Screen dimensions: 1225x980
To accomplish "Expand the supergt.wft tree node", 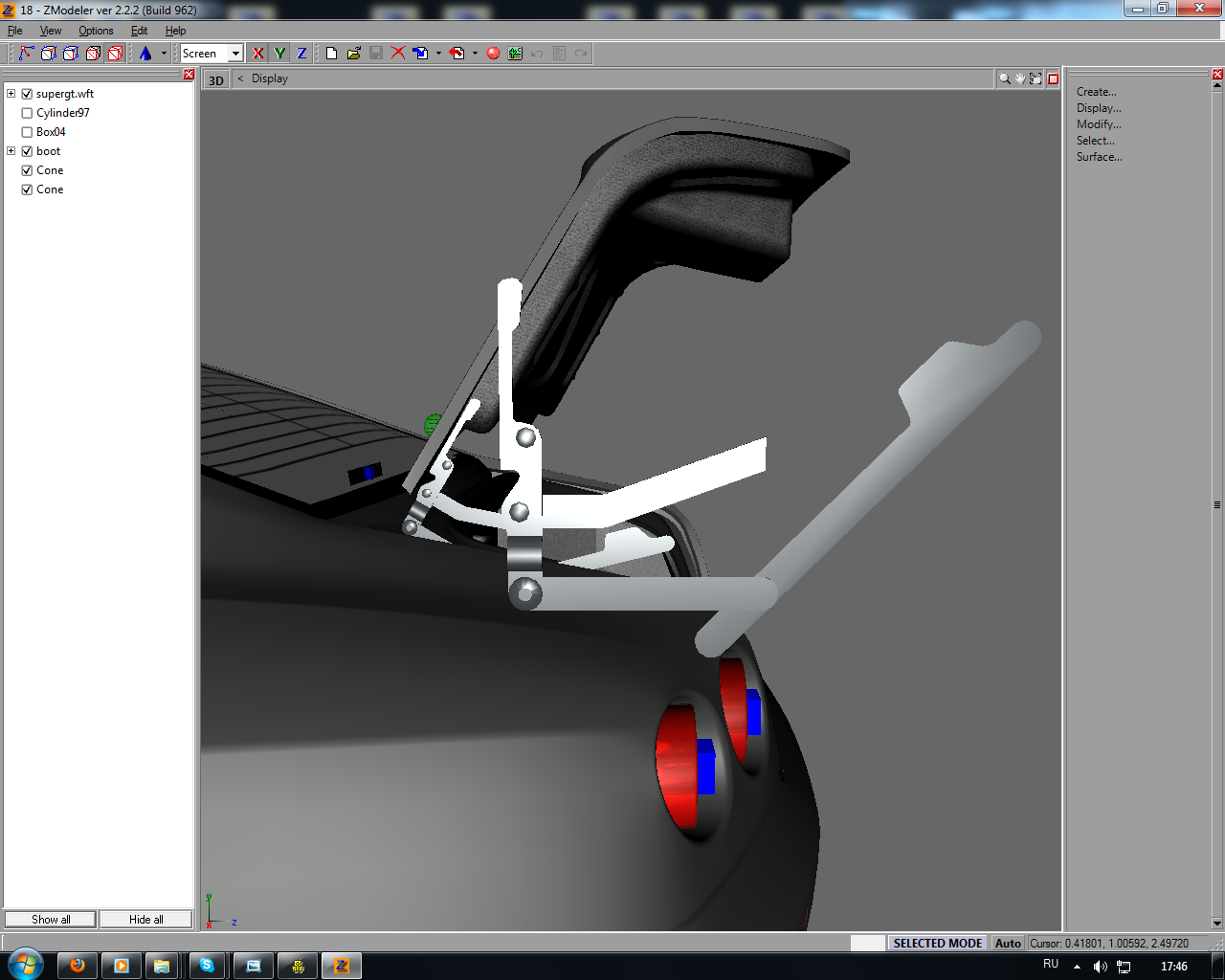I will [x=11, y=94].
